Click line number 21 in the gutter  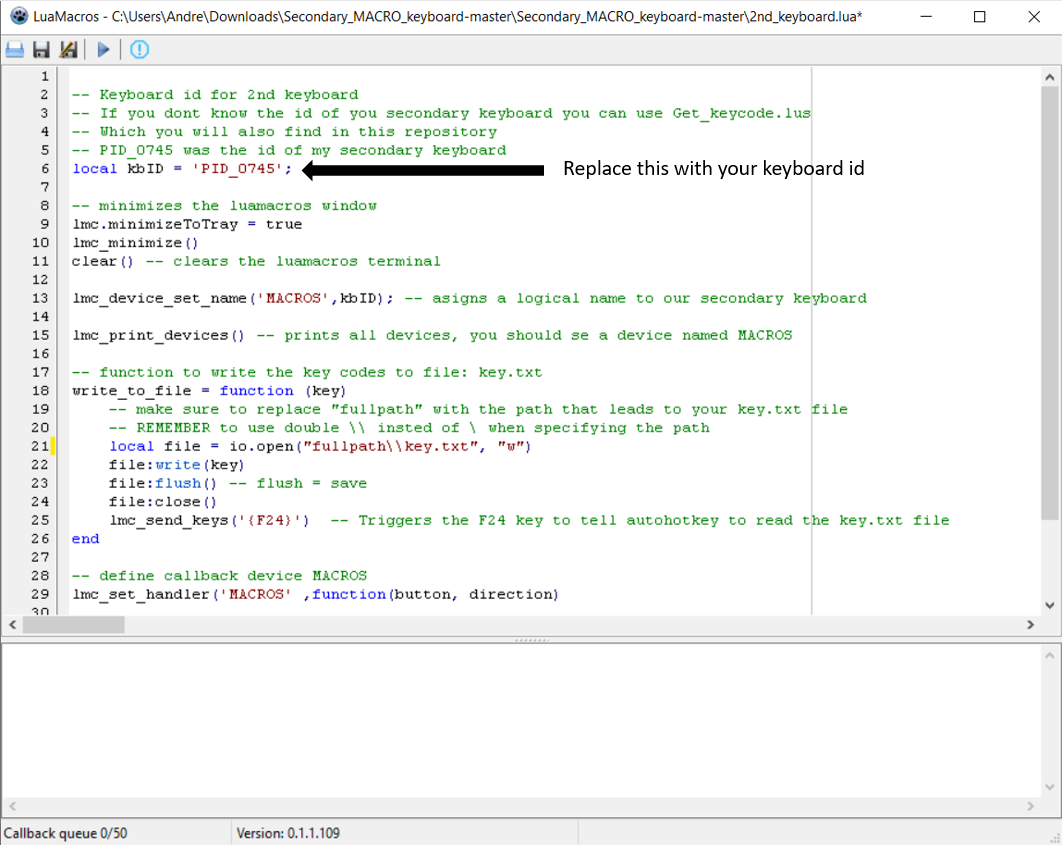pyautogui.click(x=40, y=446)
